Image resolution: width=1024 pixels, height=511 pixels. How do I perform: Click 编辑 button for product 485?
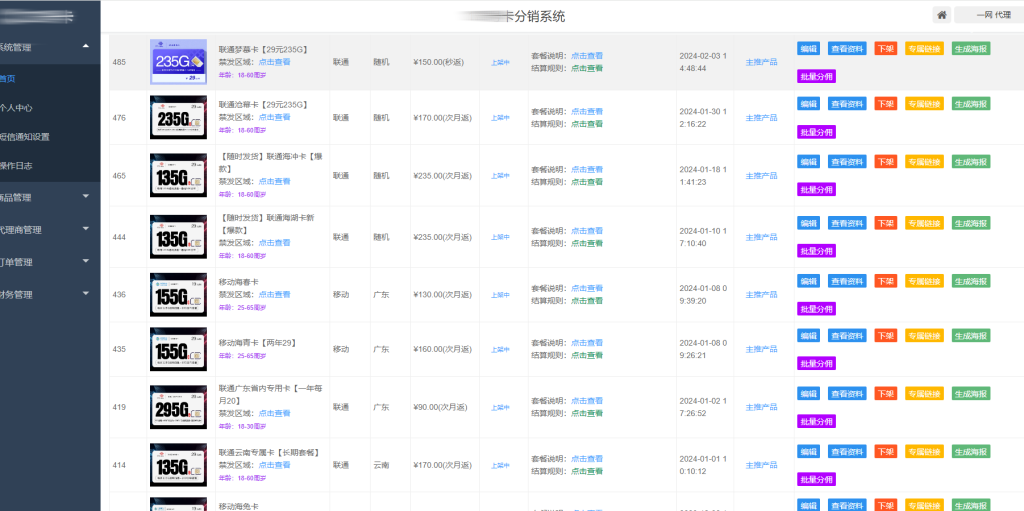point(808,48)
